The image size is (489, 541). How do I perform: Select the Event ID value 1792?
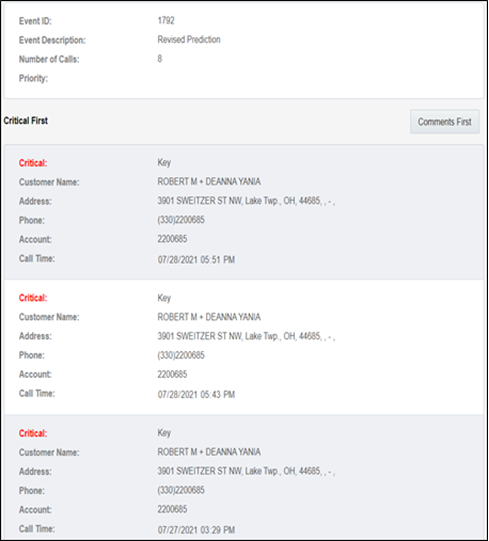pyautogui.click(x=166, y=21)
